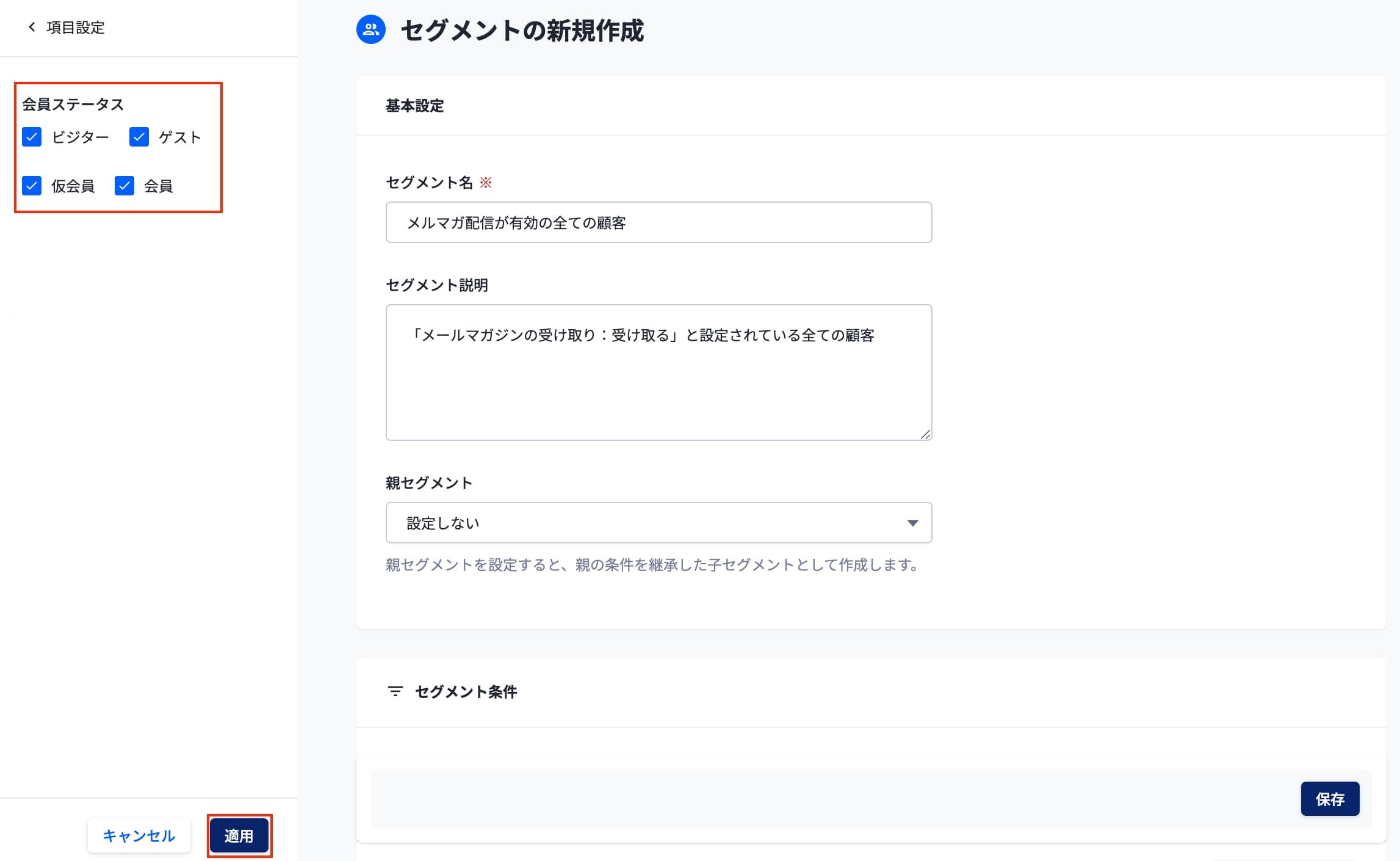Click the 基本設定 section heading
Image resolution: width=1400 pixels, height=861 pixels.
coord(414,106)
